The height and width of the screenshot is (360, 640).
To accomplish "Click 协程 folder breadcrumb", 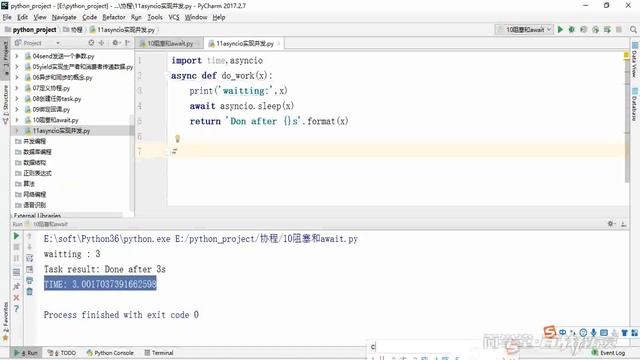I will coord(73,30).
